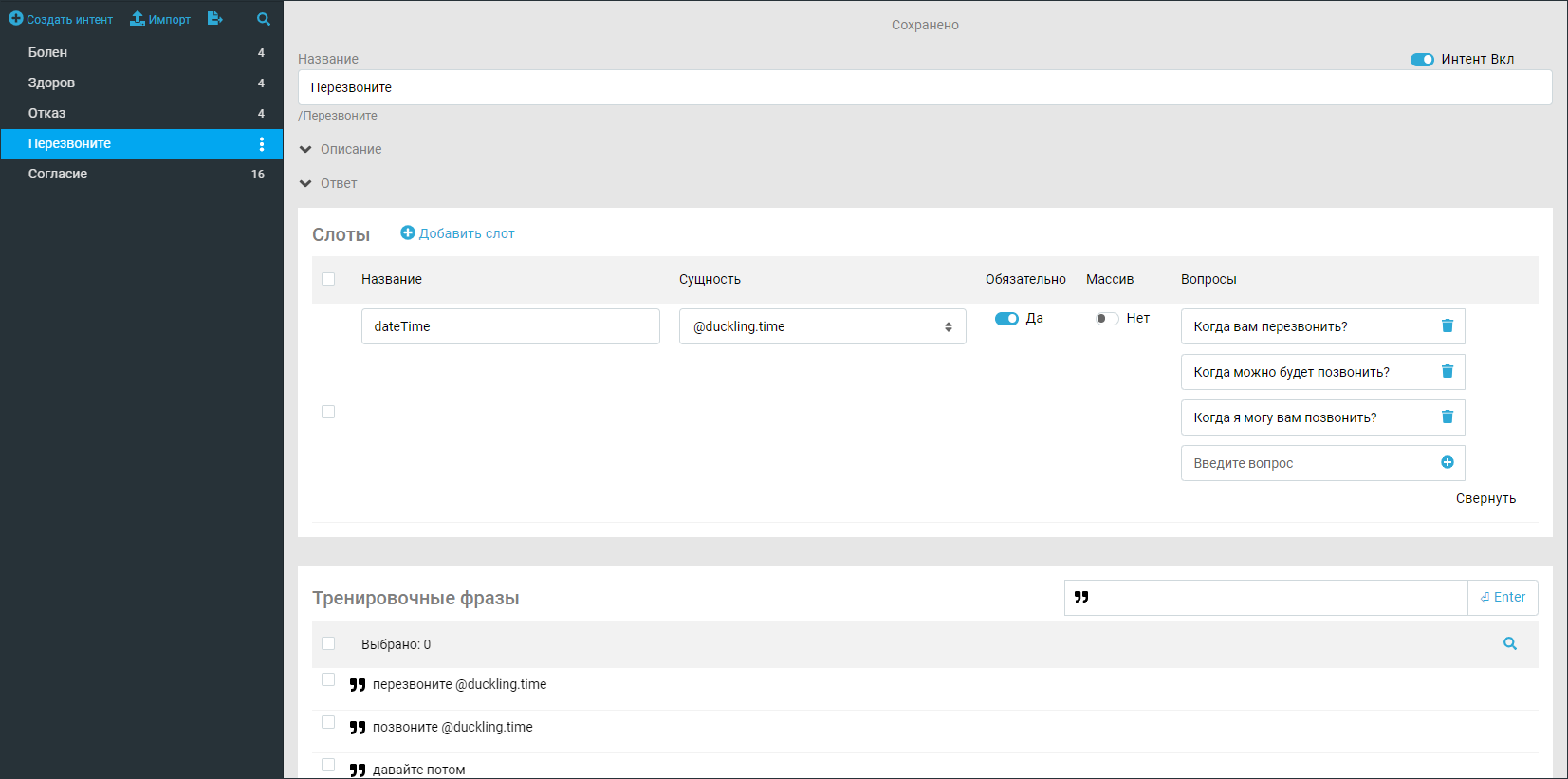Click the export file icon in sidebar header
1568x779 pixels.
(x=215, y=18)
